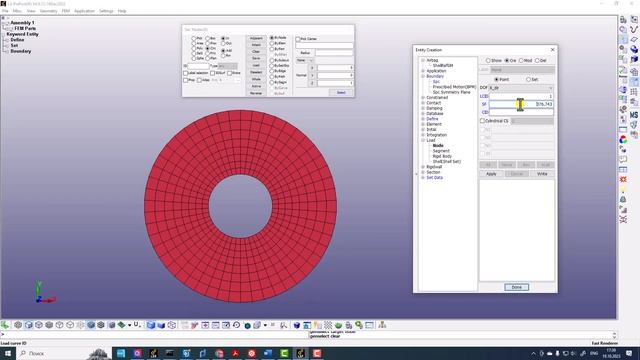Click the Windows Start button
Viewport: 640px width, 360px height.
8,353
